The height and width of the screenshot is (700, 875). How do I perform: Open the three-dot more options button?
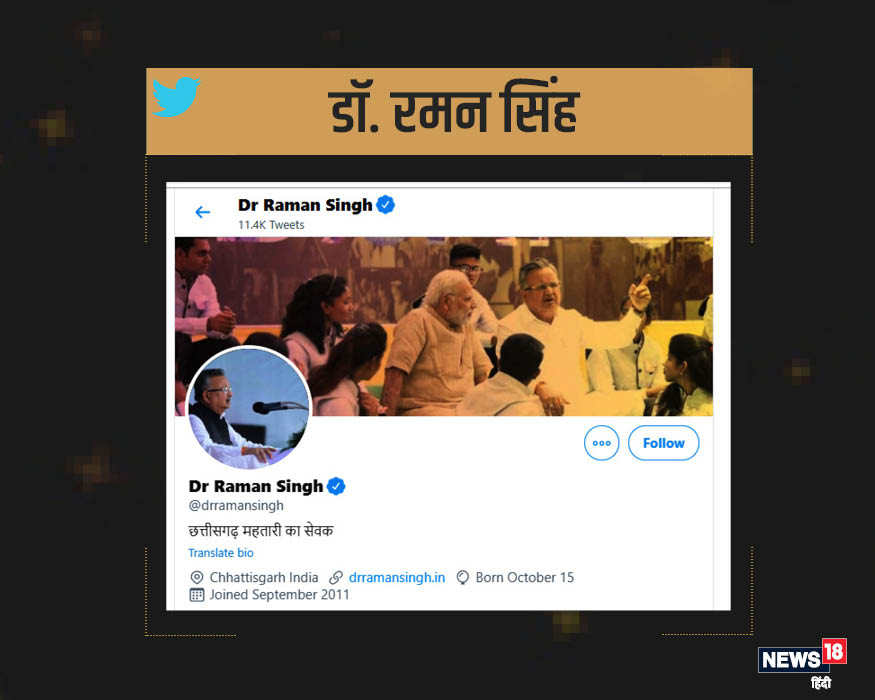pos(602,443)
